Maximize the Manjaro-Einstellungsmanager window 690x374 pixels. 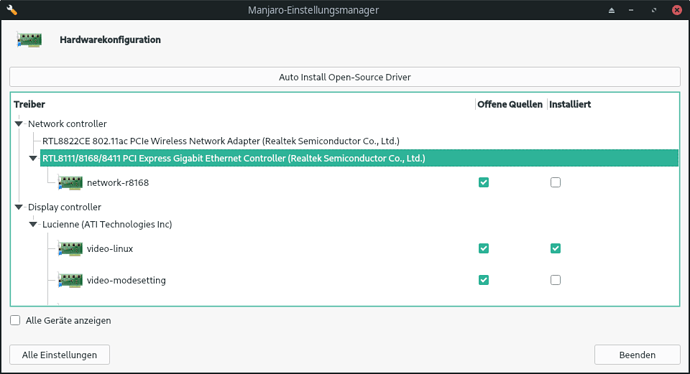(654, 10)
